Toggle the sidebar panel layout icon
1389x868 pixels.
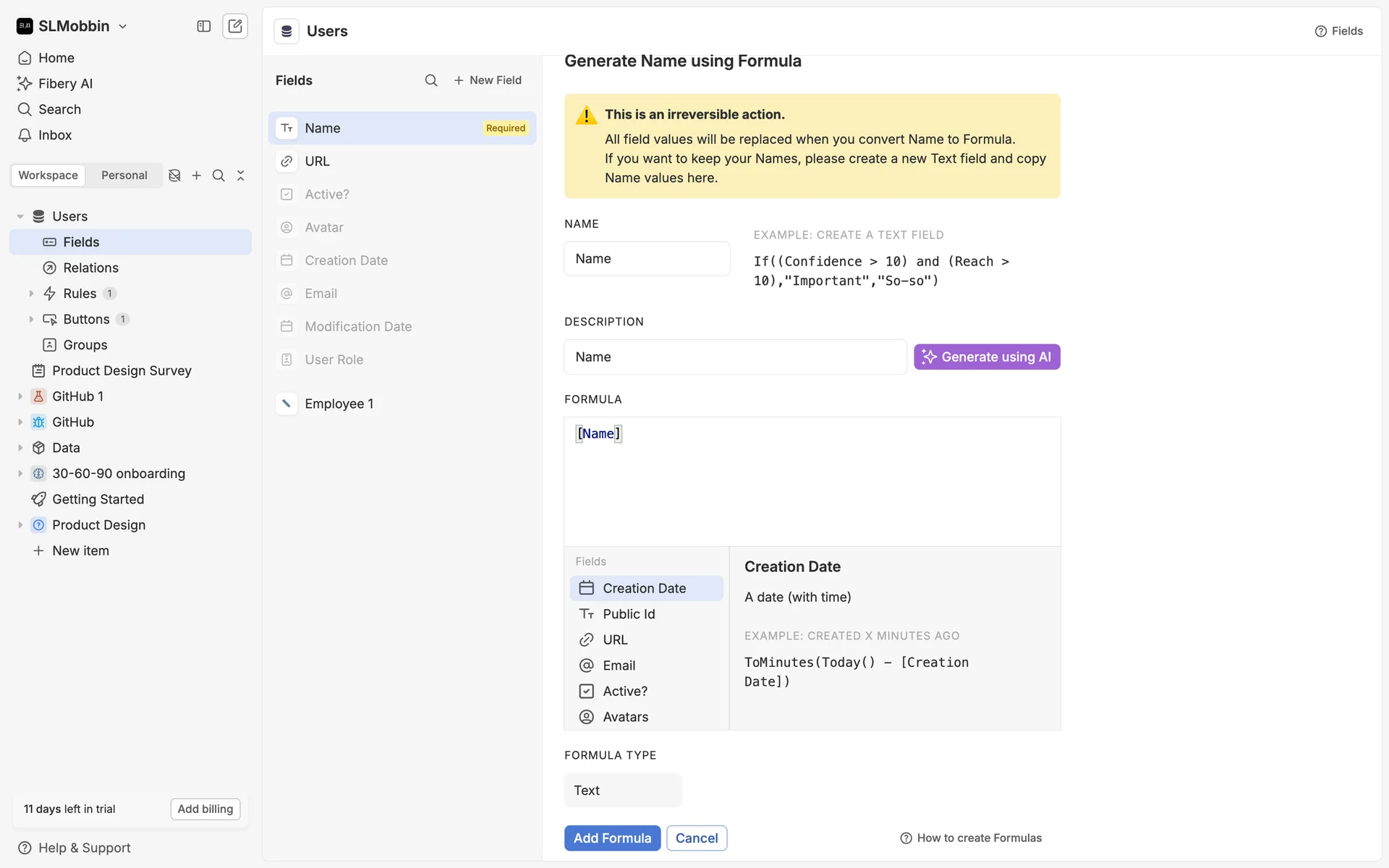click(x=204, y=26)
